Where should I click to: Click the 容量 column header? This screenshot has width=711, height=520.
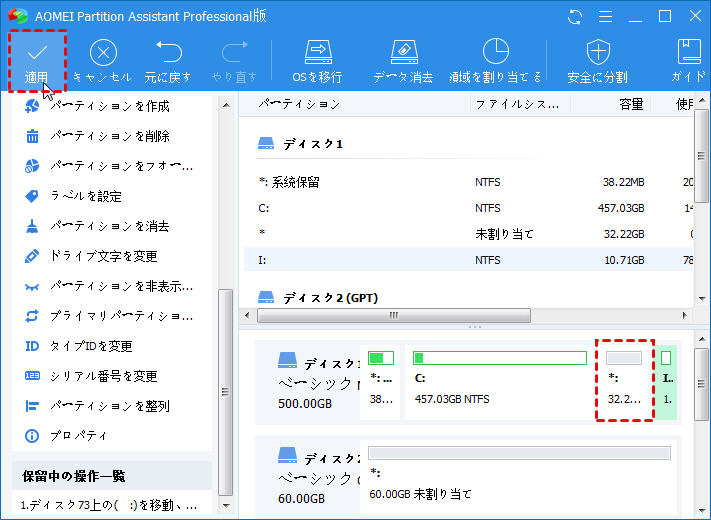(x=631, y=105)
